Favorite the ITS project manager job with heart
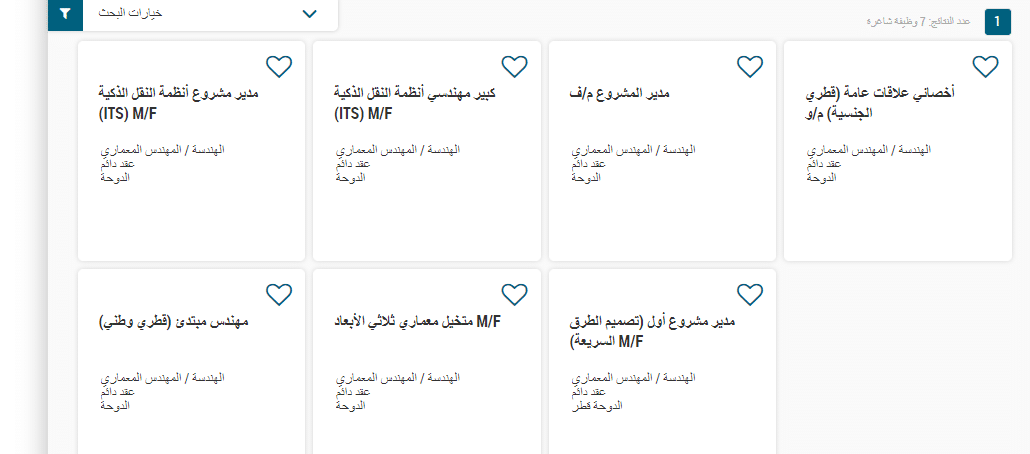 tap(279, 66)
